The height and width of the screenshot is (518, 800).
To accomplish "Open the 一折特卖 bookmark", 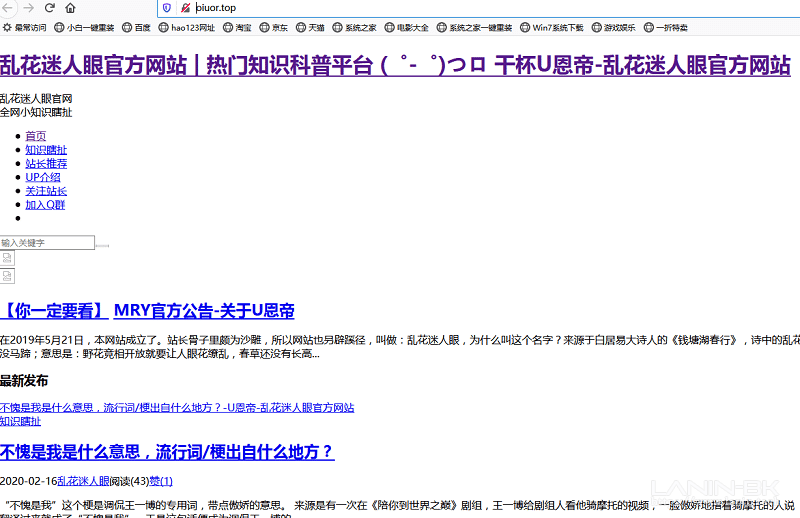I will [x=666, y=28].
